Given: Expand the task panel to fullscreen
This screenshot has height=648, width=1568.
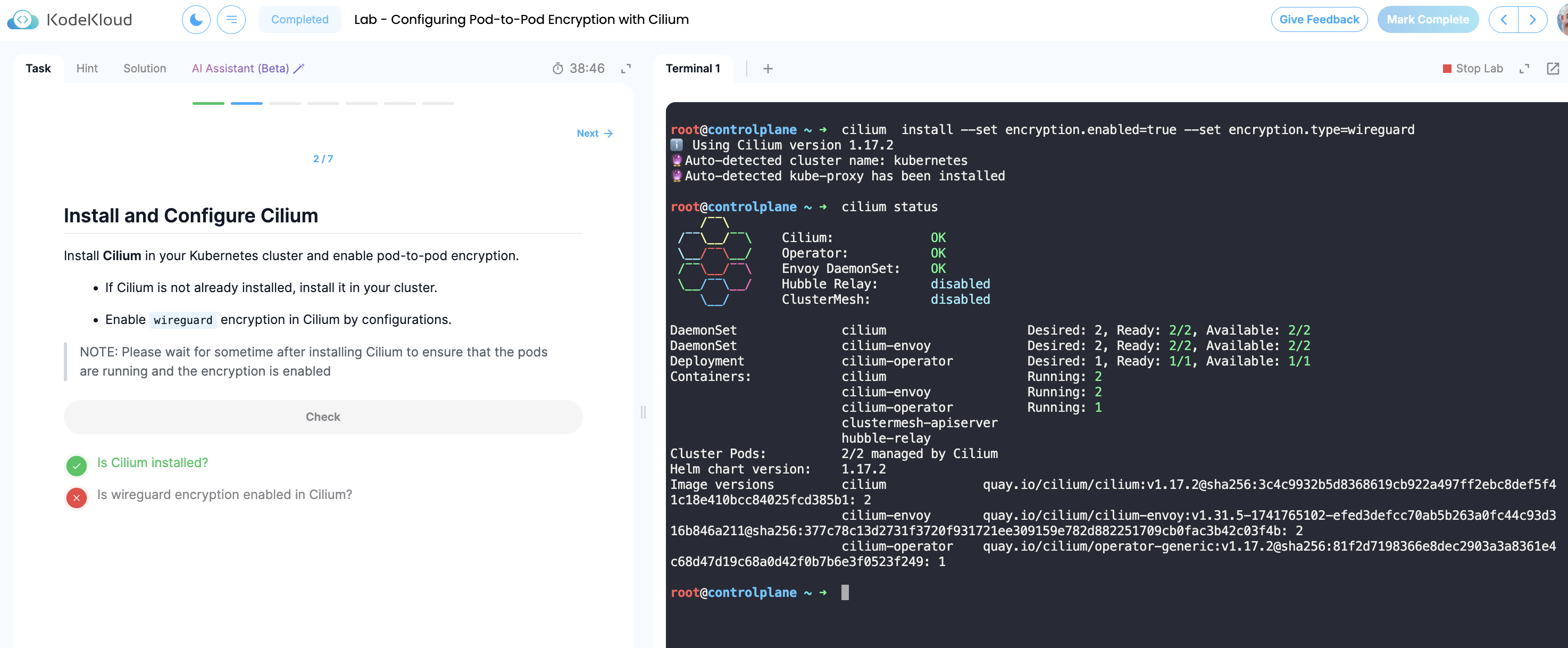Looking at the screenshot, I should tap(625, 69).
